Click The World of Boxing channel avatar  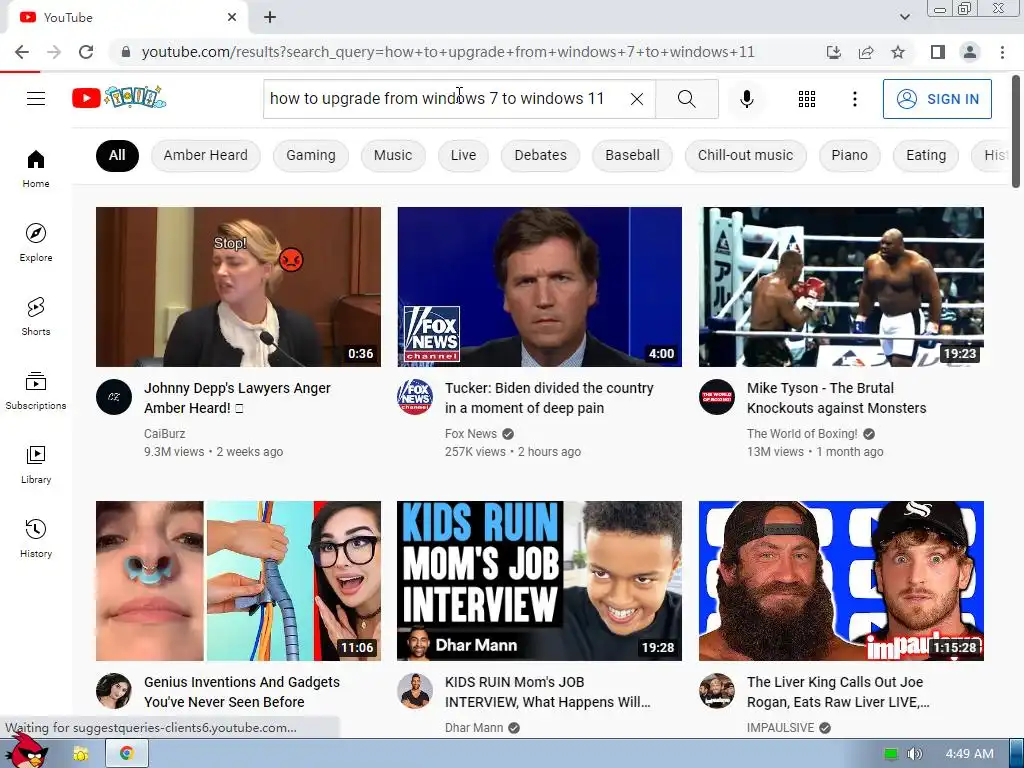point(716,397)
